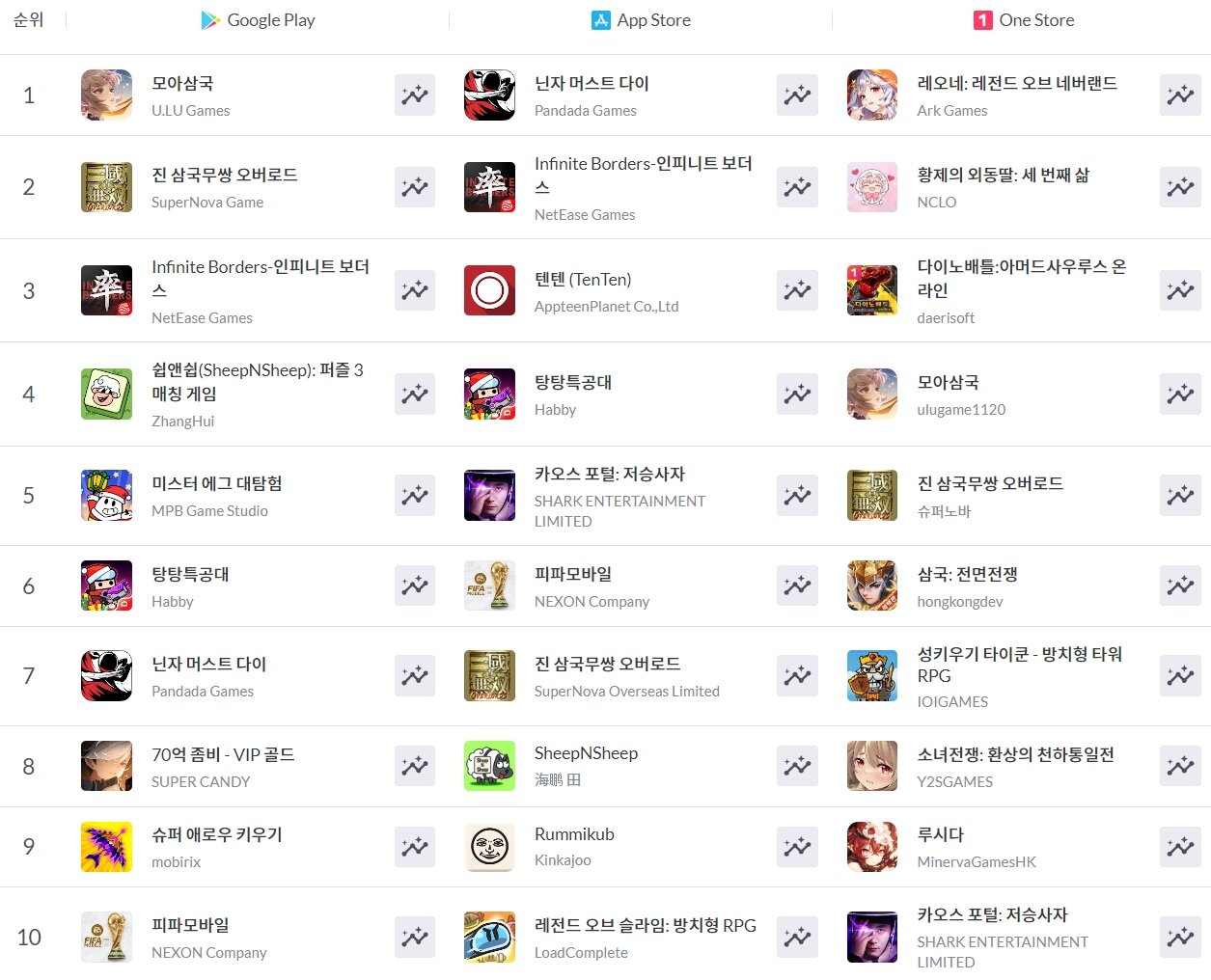Viewport: 1211px width, 980px height.
Task: Click the SheepNSheep sheep icon in App Store
Action: [489, 766]
